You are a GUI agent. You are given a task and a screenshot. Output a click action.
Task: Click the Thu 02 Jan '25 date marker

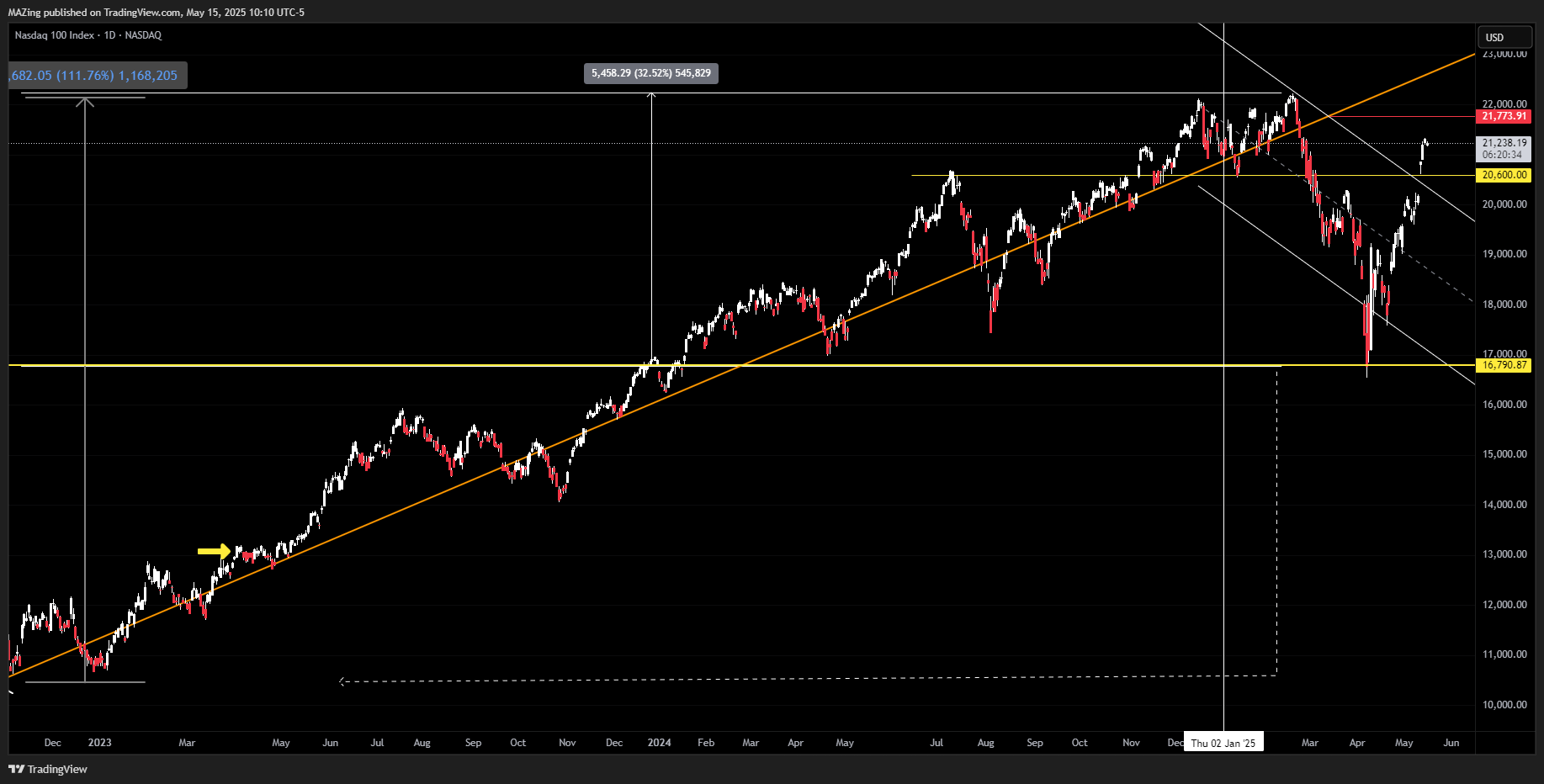point(1223,743)
